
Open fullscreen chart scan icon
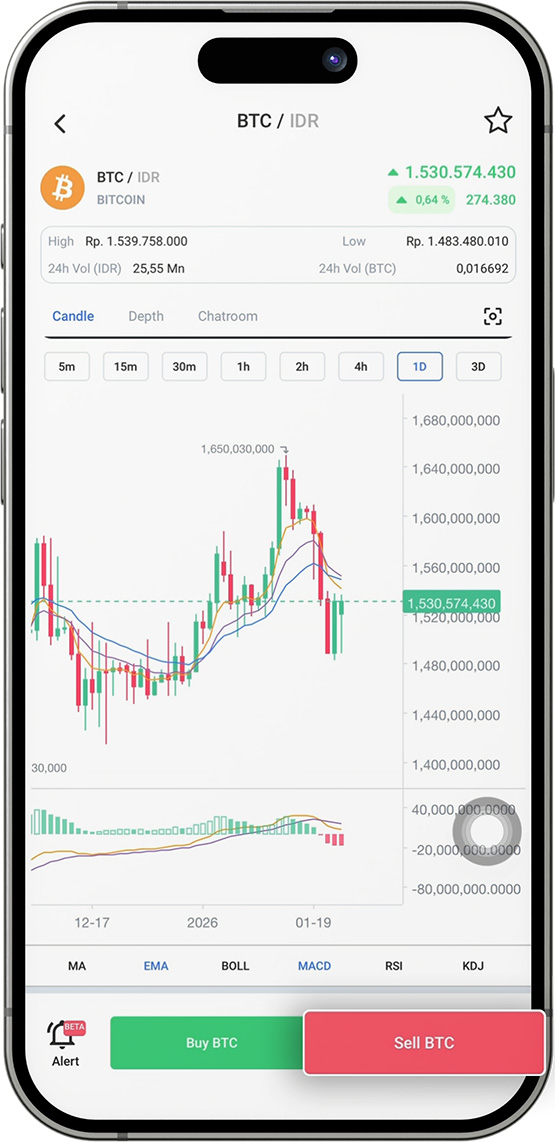point(493,316)
